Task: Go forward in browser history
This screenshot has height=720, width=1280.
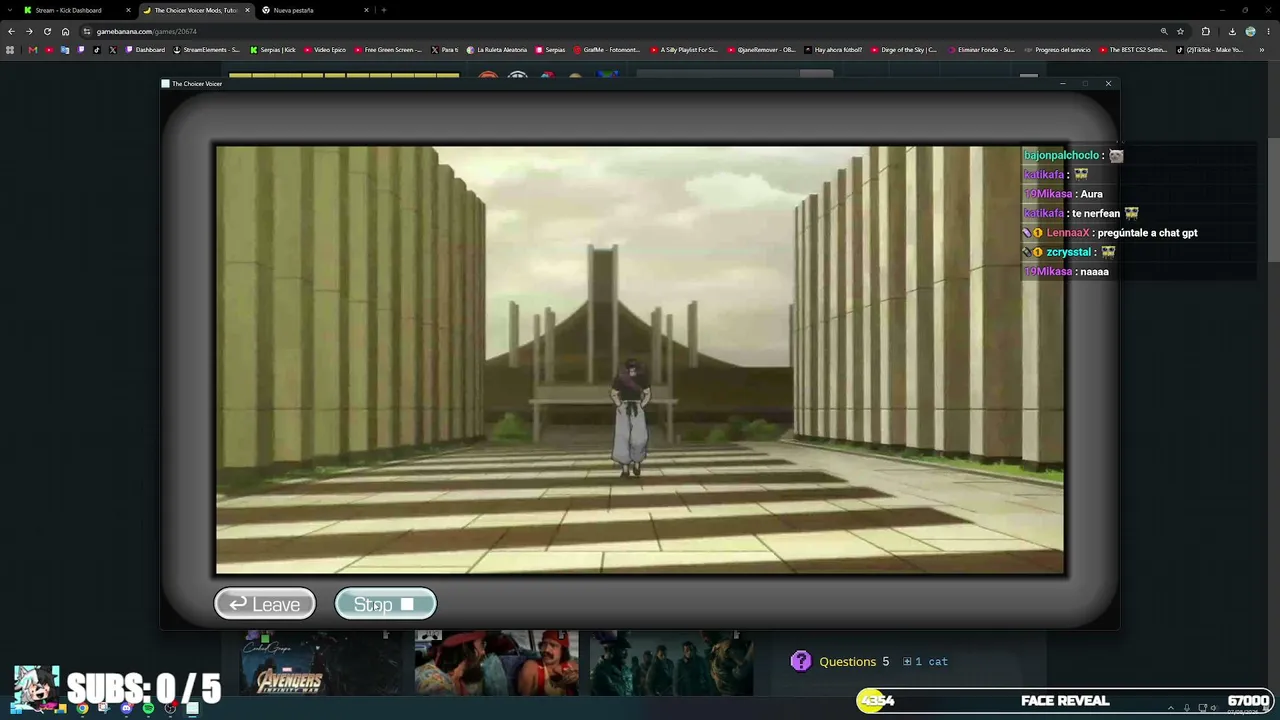Action: click(x=29, y=31)
